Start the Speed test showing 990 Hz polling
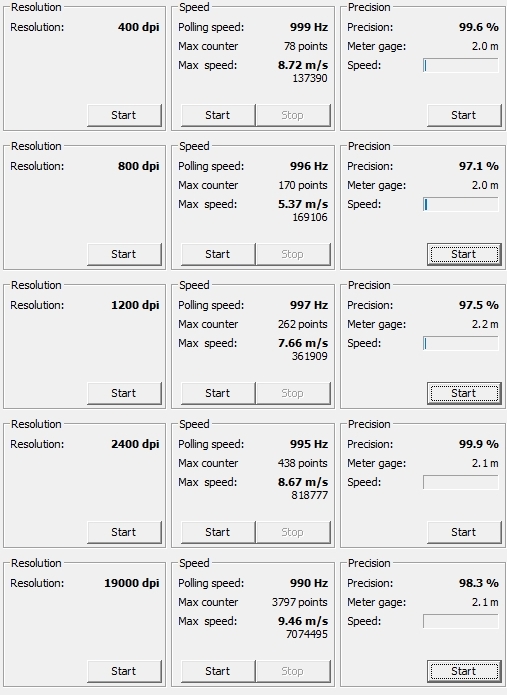Viewport: 507px width, 695px height. tap(218, 671)
